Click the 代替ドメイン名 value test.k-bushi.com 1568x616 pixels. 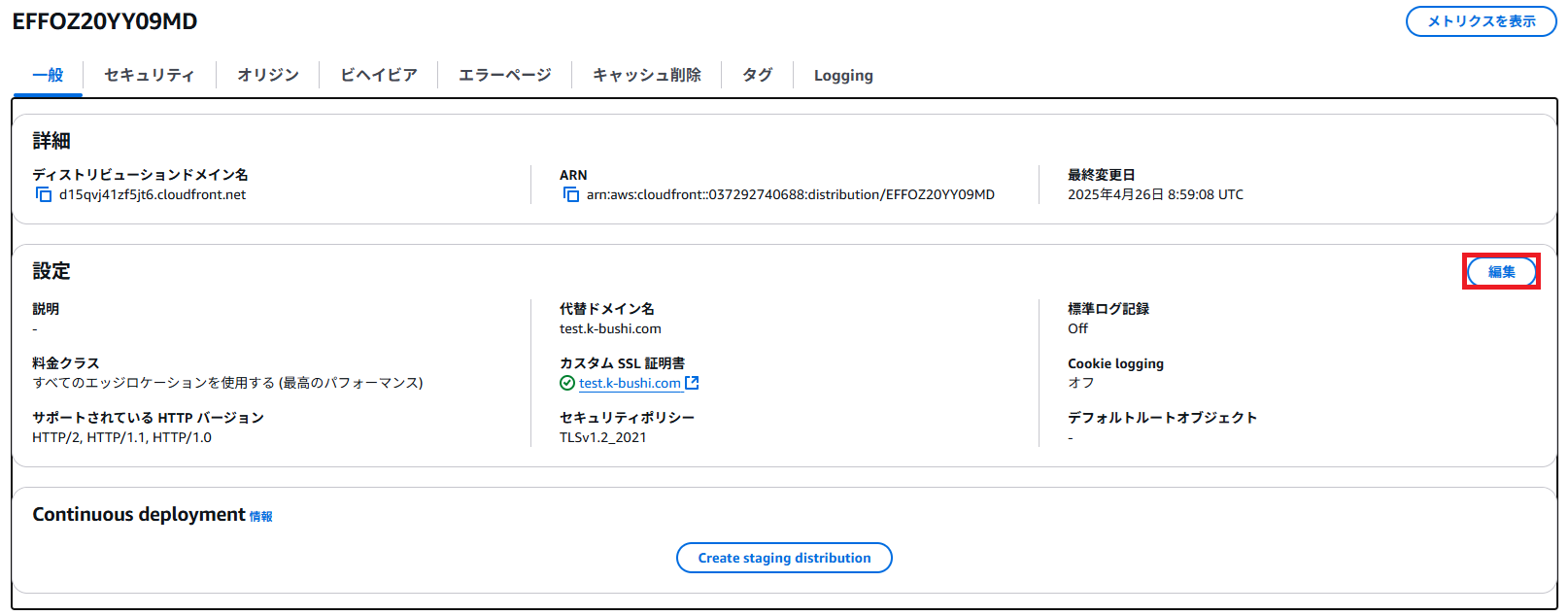(610, 328)
